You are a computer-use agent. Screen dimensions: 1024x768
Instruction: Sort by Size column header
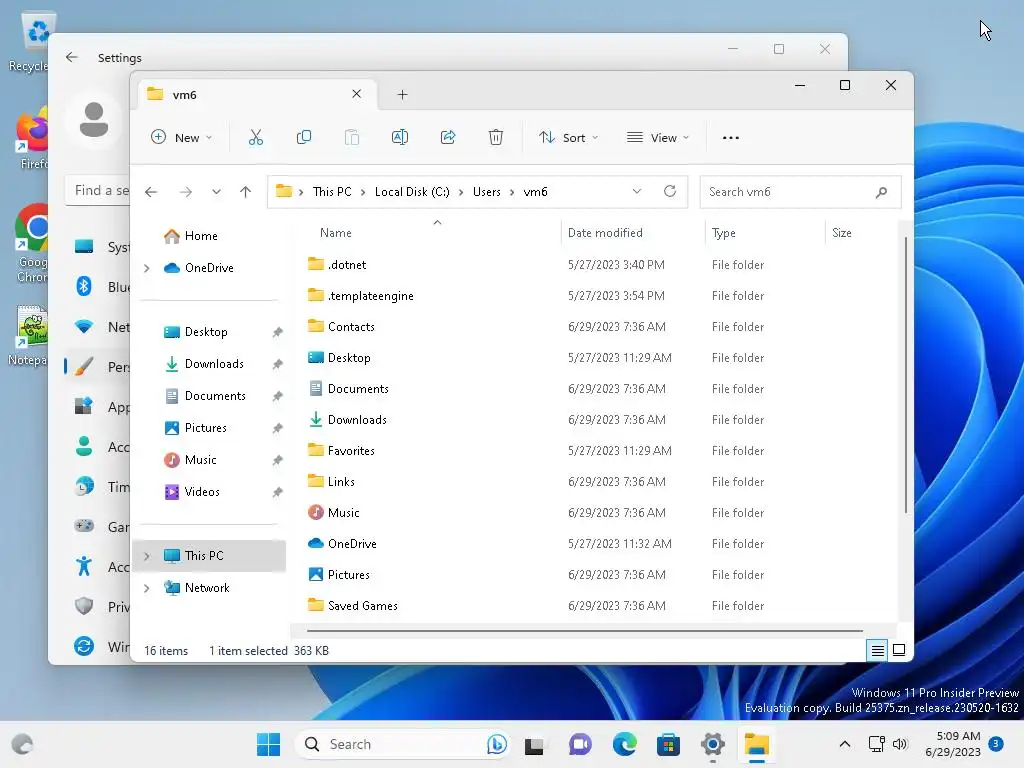click(x=842, y=233)
